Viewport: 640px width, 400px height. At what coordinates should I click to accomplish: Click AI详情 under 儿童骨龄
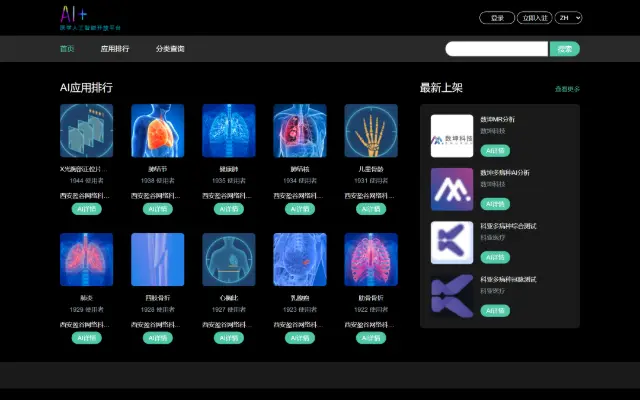(371, 209)
